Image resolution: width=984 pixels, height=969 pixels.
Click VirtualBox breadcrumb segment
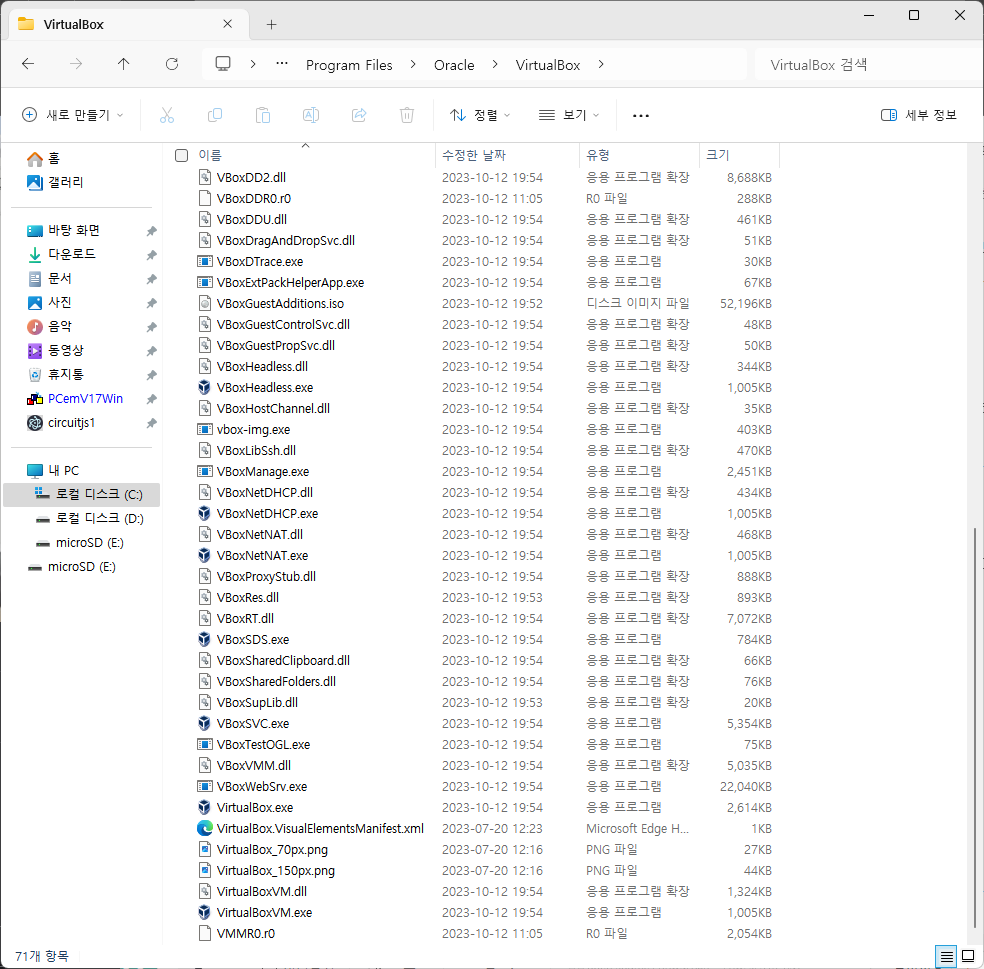point(548,65)
